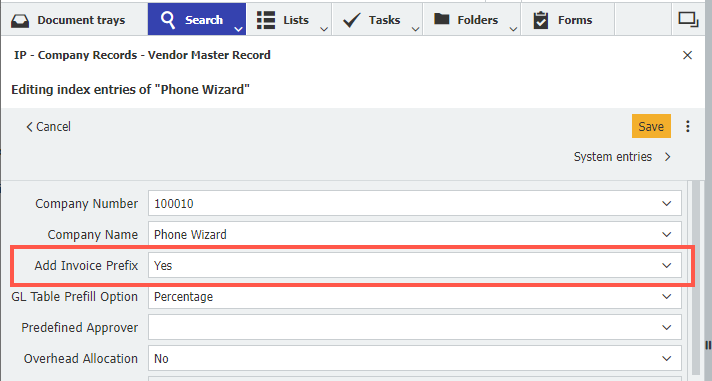Expand the GL Table Prefill Option dropdown
This screenshot has width=712, height=381.
click(x=666, y=297)
